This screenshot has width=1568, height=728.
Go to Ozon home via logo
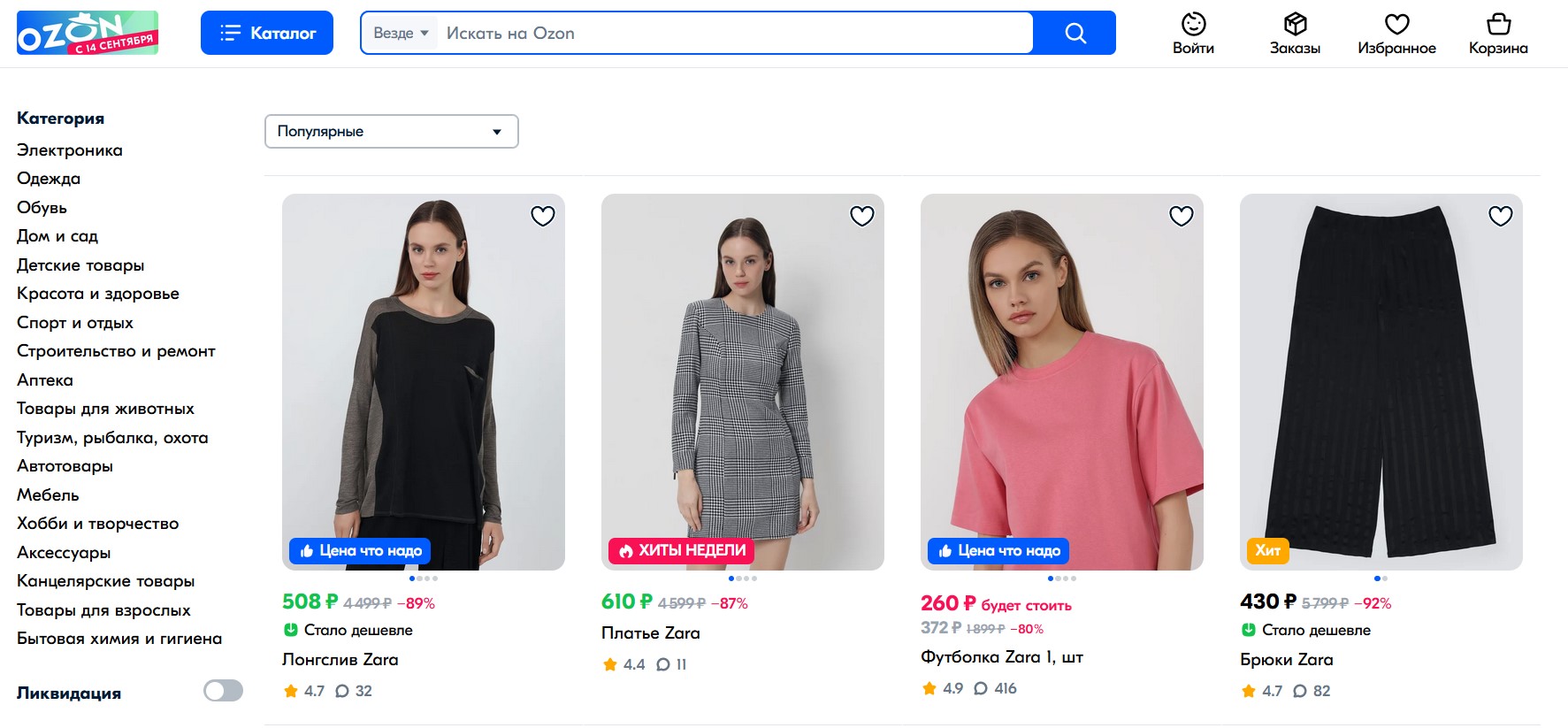click(x=88, y=33)
